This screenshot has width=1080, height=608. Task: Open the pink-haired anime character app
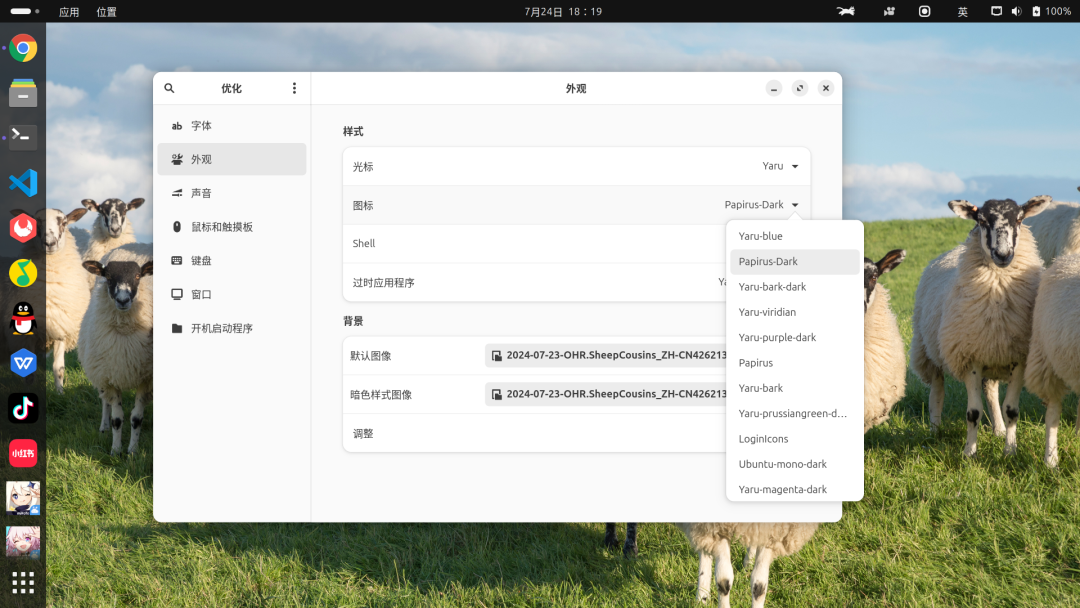pyautogui.click(x=23, y=542)
